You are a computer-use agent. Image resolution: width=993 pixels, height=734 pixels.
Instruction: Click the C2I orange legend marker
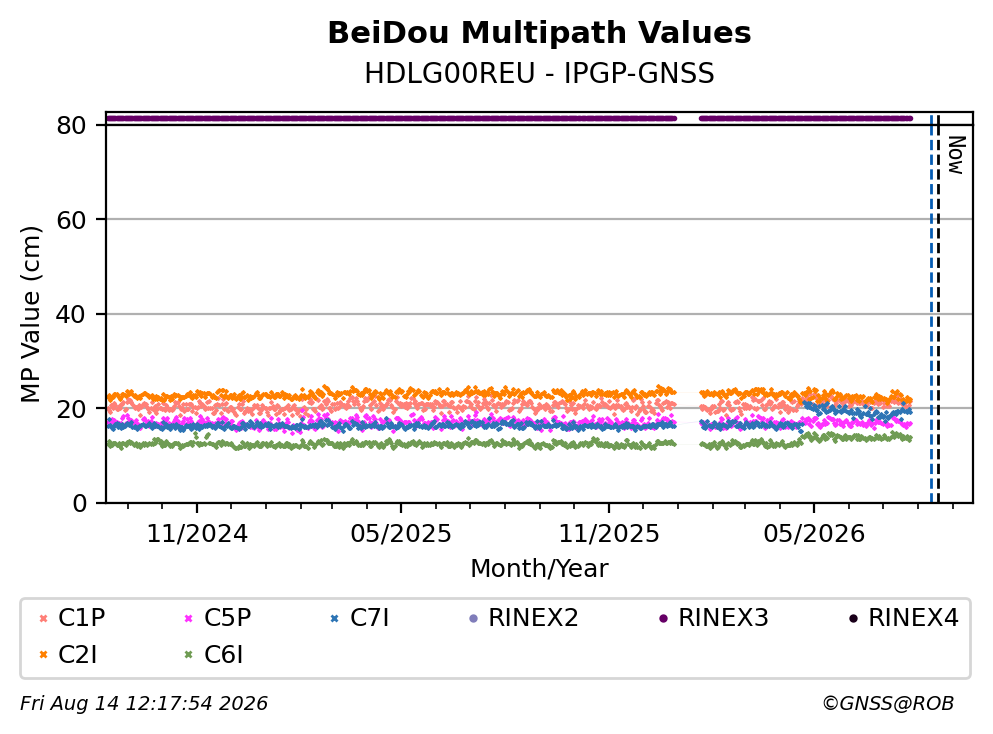click(43, 655)
